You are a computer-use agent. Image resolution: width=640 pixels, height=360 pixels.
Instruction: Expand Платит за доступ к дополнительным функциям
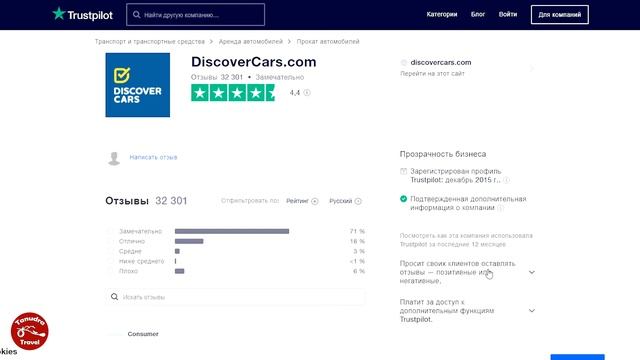tap(467, 311)
